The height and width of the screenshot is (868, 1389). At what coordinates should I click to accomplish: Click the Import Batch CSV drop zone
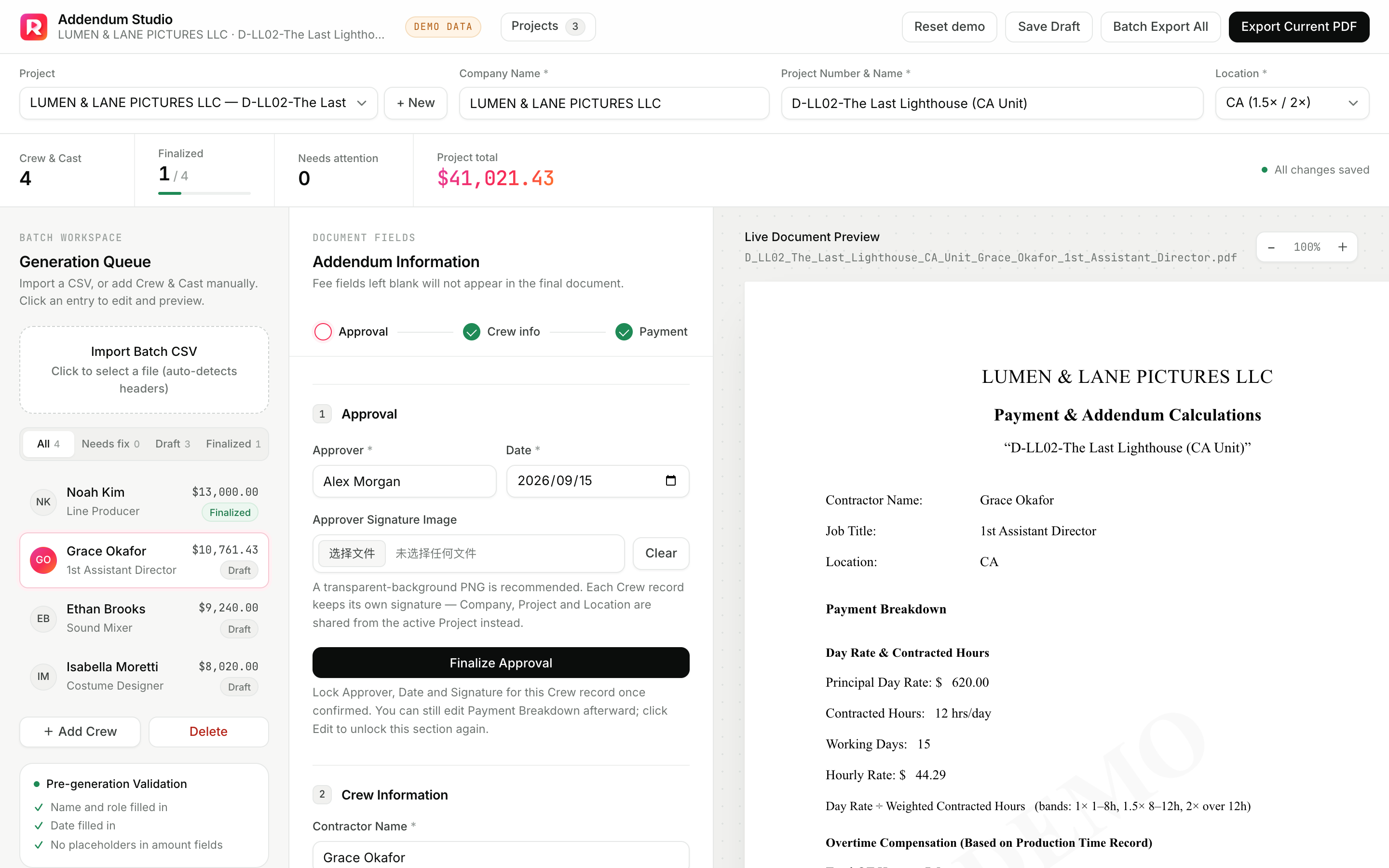coord(144,370)
